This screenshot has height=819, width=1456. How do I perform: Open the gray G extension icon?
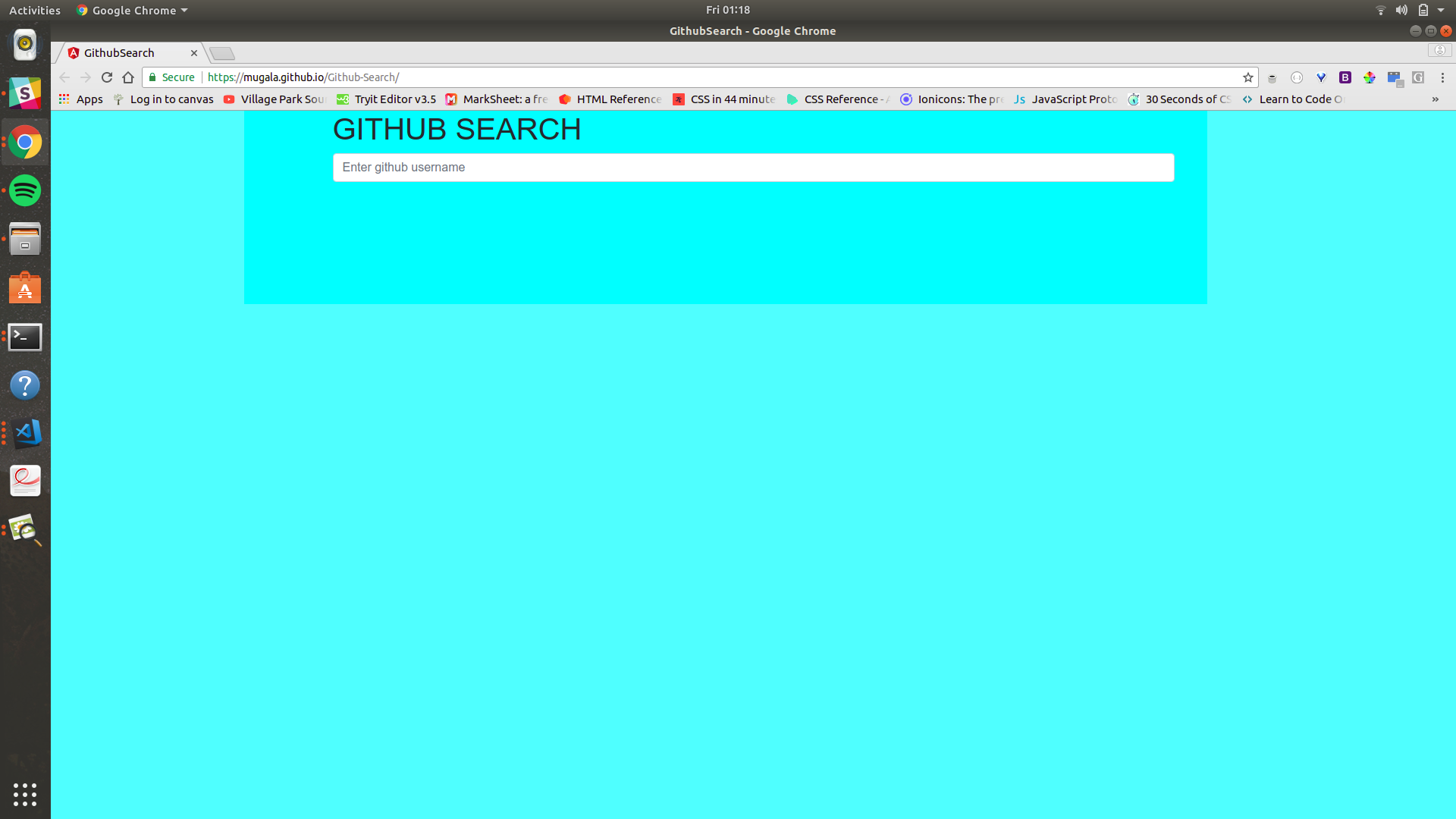pos(1418,77)
